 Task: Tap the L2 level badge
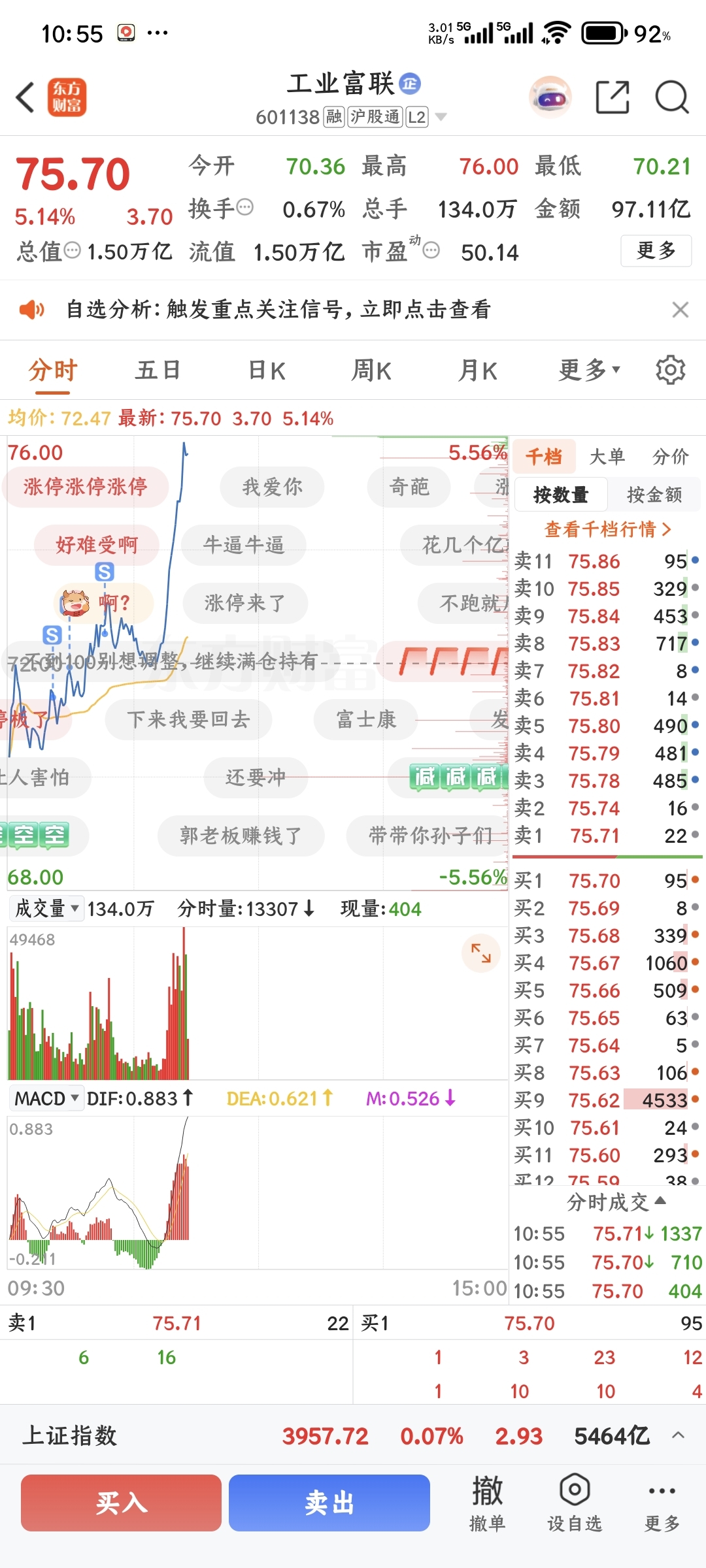coord(417,117)
